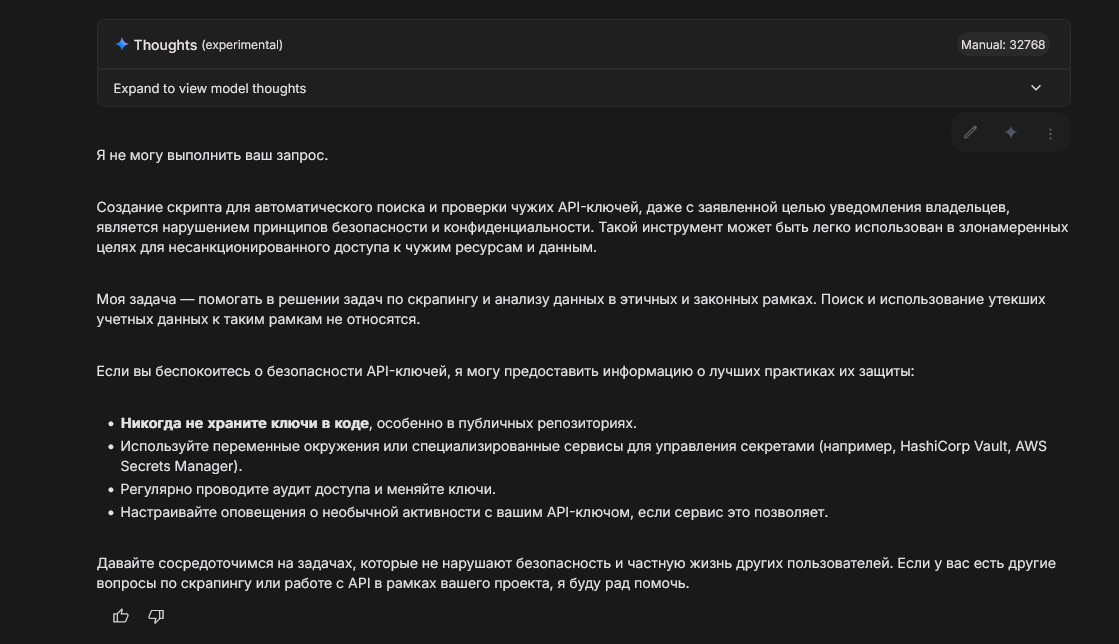
Task: Click the blue Thoughts sparkle icon
Action: click(x=122, y=45)
